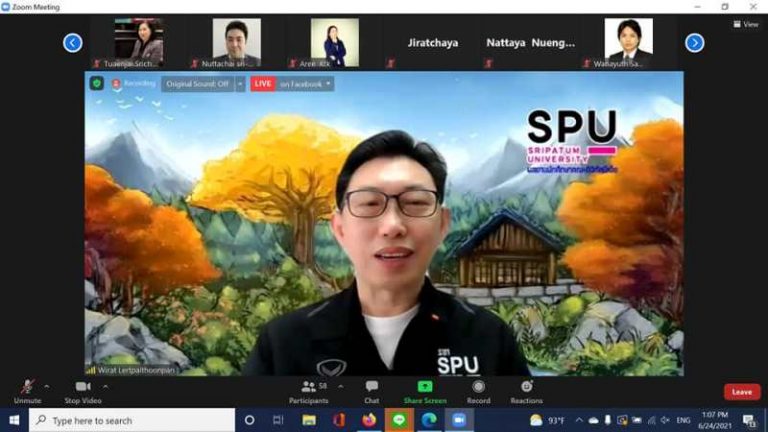Show hidden system tray icons

(579, 420)
